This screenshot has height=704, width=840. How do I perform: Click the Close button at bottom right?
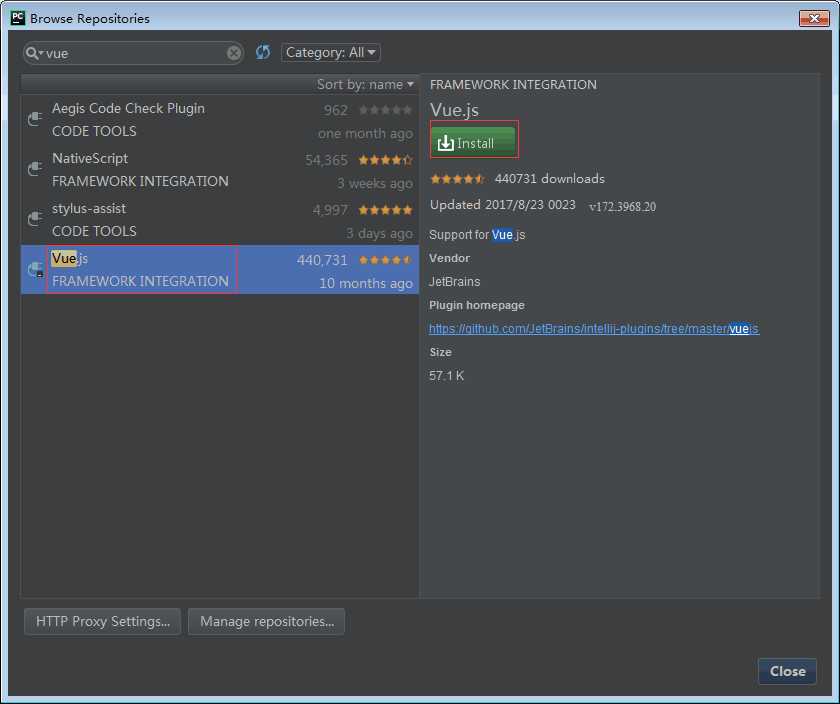coord(787,671)
